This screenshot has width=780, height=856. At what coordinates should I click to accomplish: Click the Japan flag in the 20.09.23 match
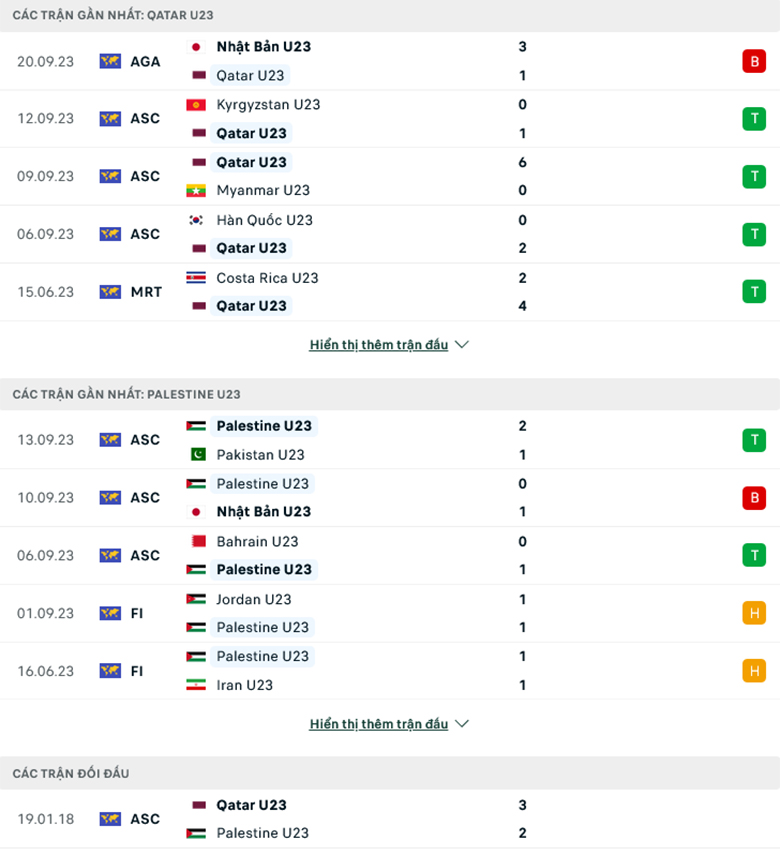click(x=196, y=47)
